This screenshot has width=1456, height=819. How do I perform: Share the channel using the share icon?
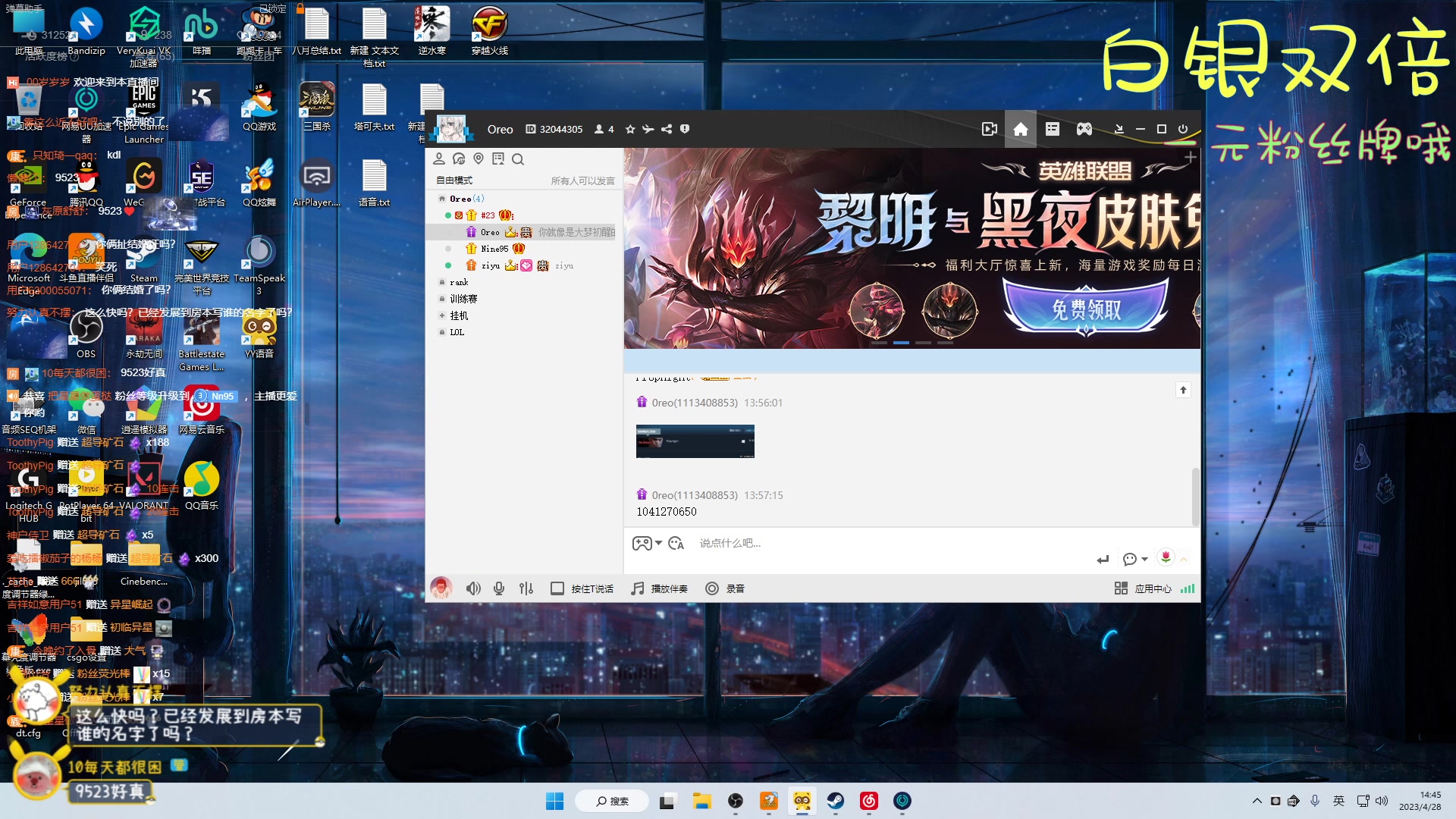tap(667, 129)
